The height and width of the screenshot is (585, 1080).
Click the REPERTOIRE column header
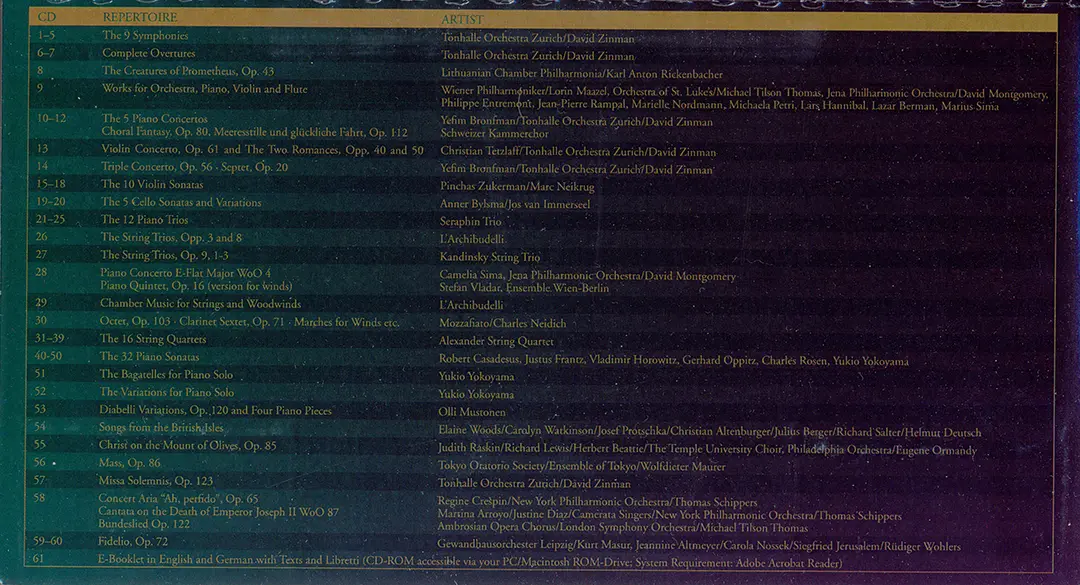click(x=140, y=17)
